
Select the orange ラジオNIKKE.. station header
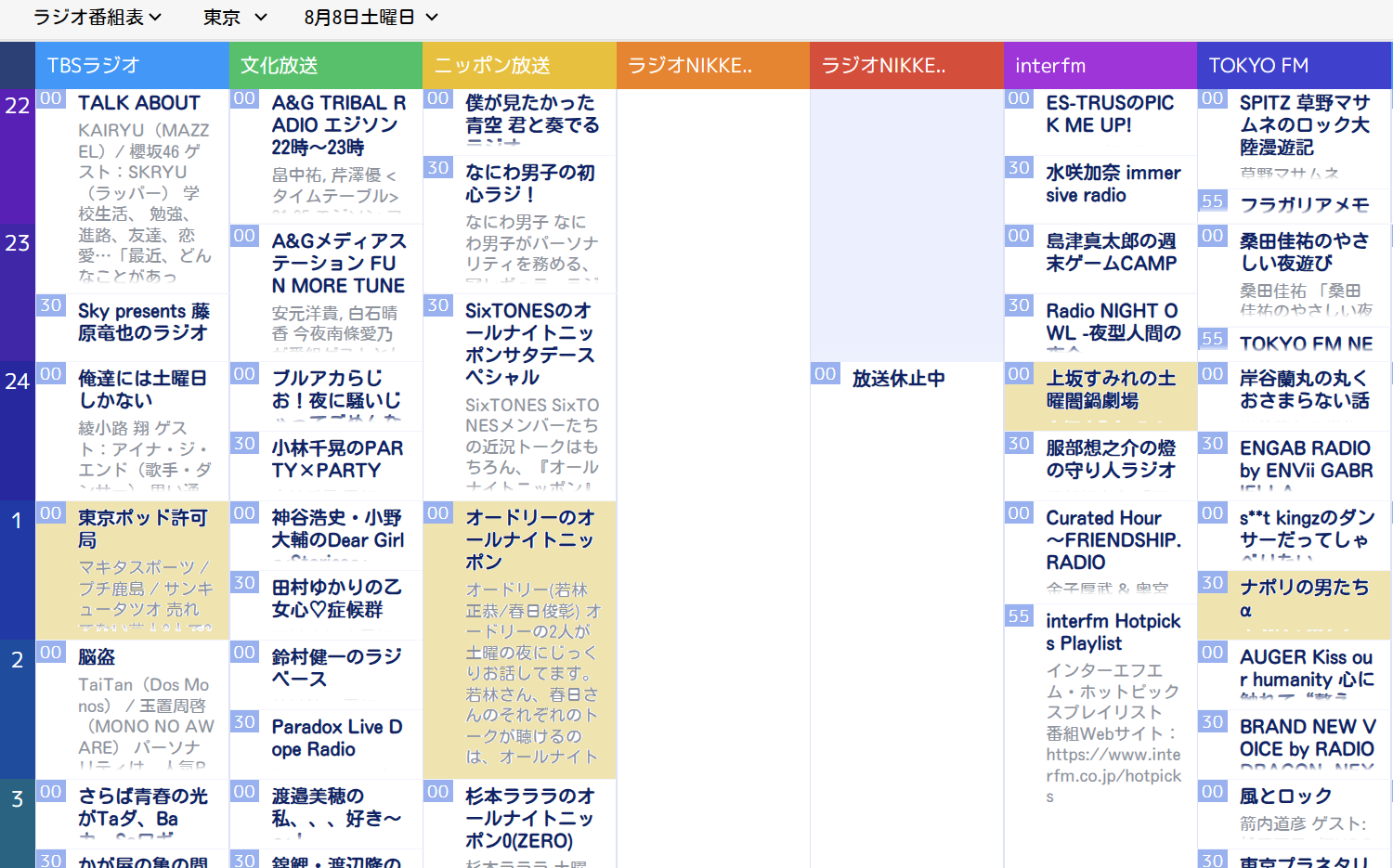pyautogui.click(x=713, y=65)
